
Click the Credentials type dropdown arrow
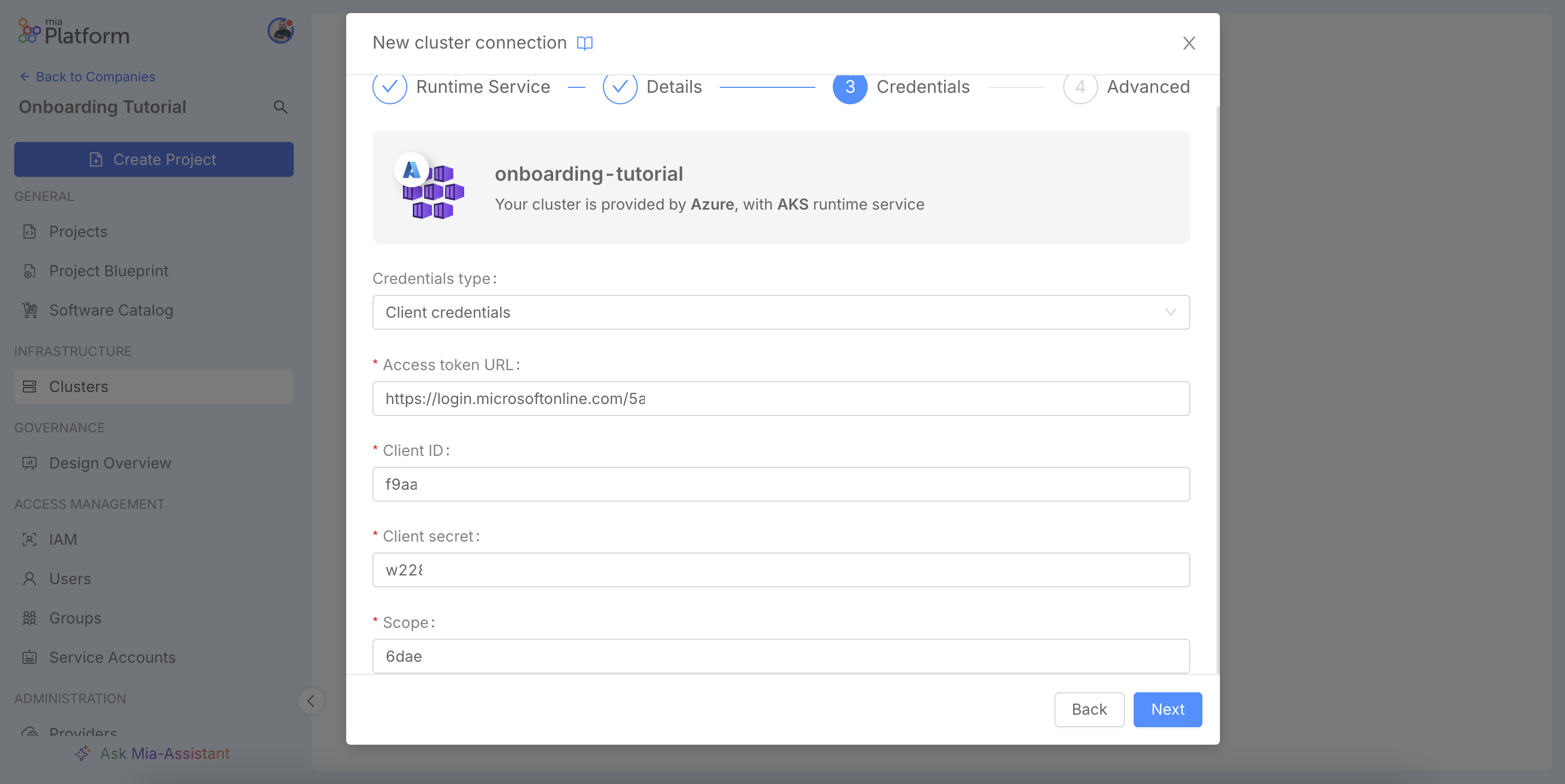click(1170, 312)
